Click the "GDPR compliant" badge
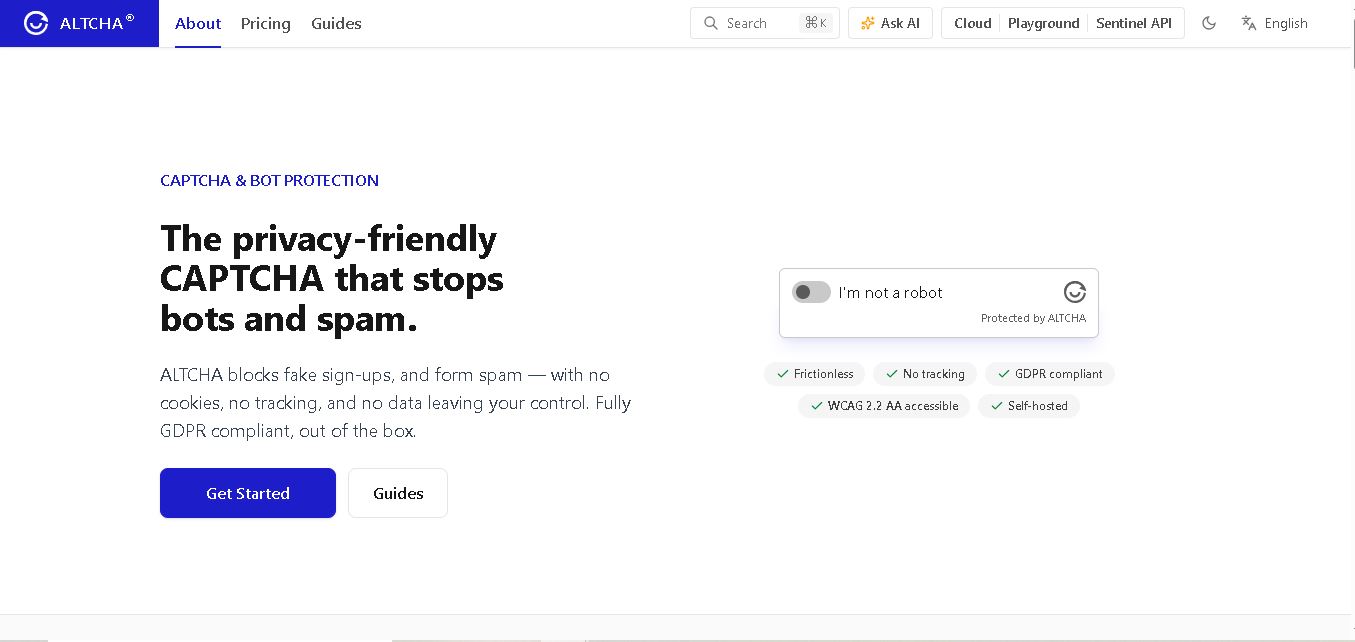The width and height of the screenshot is (1355, 642). pos(1049,374)
